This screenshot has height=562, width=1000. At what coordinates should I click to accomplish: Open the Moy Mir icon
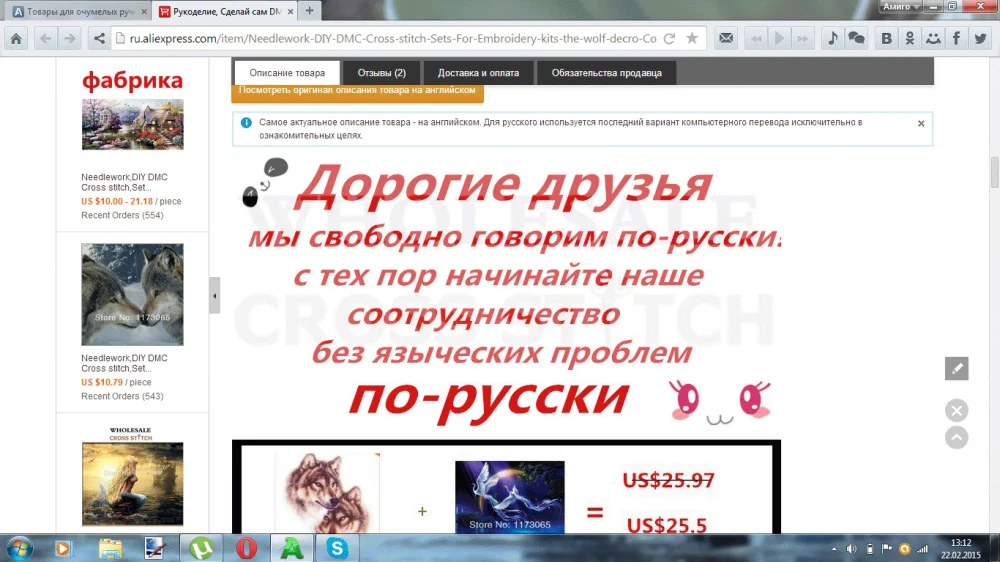click(933, 38)
